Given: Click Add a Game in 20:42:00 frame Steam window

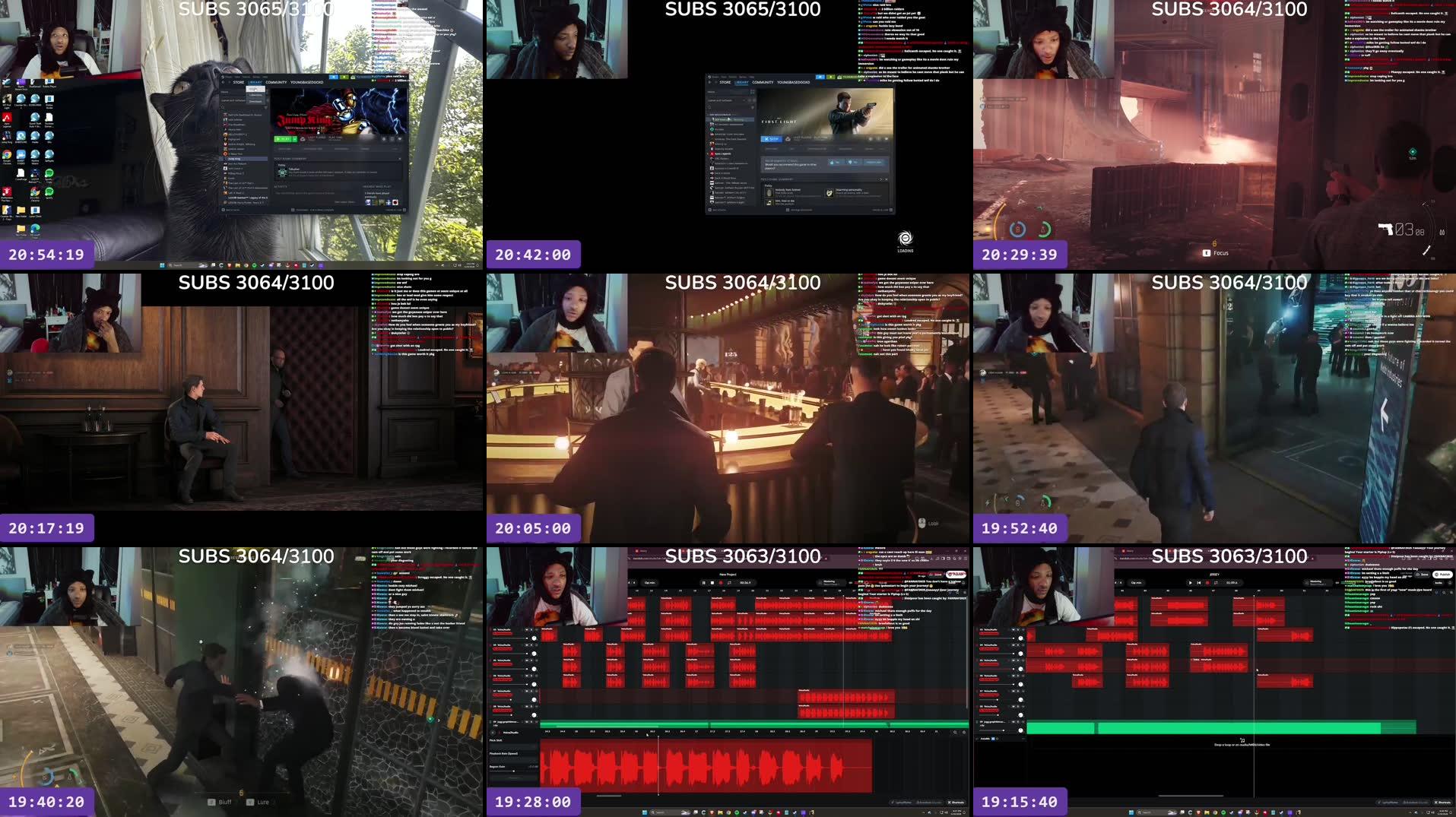Looking at the screenshot, I should point(717,210).
